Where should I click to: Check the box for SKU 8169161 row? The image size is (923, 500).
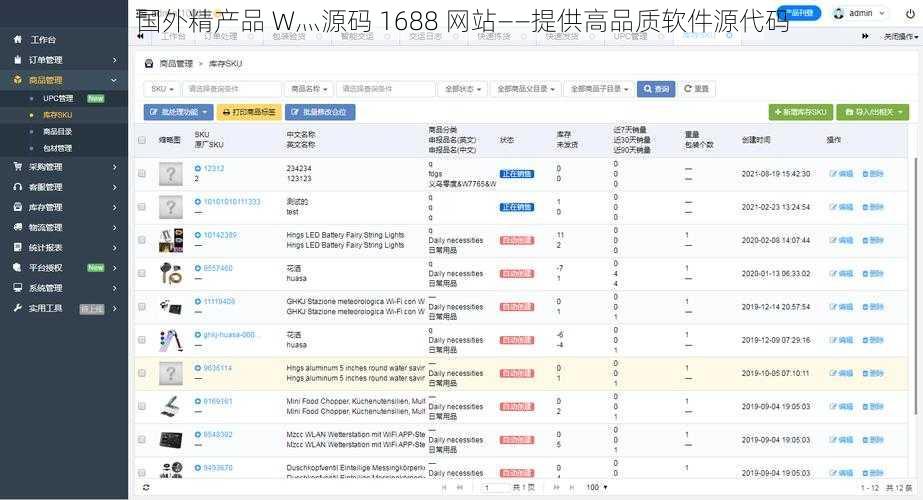point(142,406)
